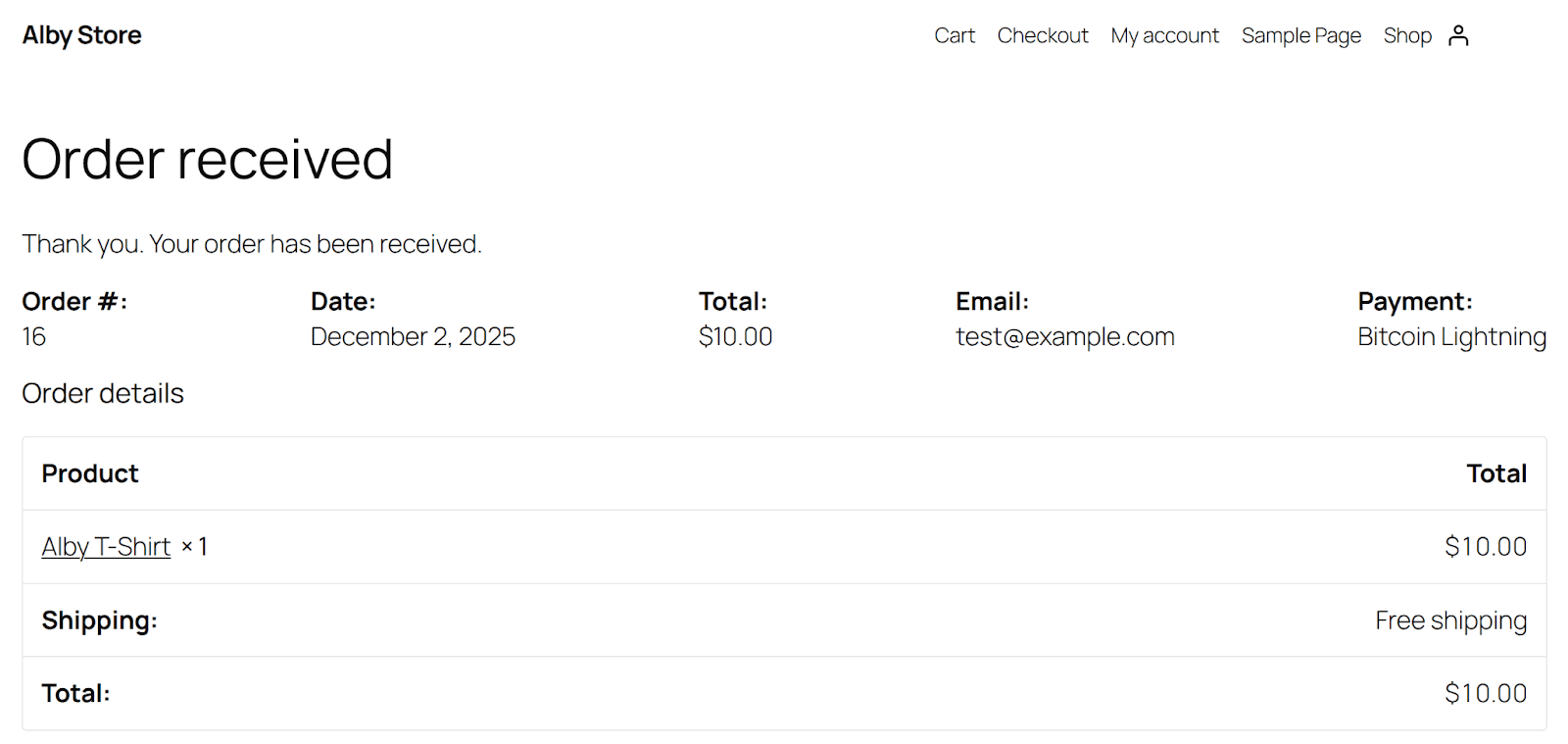Click the user account icon in header
This screenshot has width=1568, height=744.
click(1458, 35)
